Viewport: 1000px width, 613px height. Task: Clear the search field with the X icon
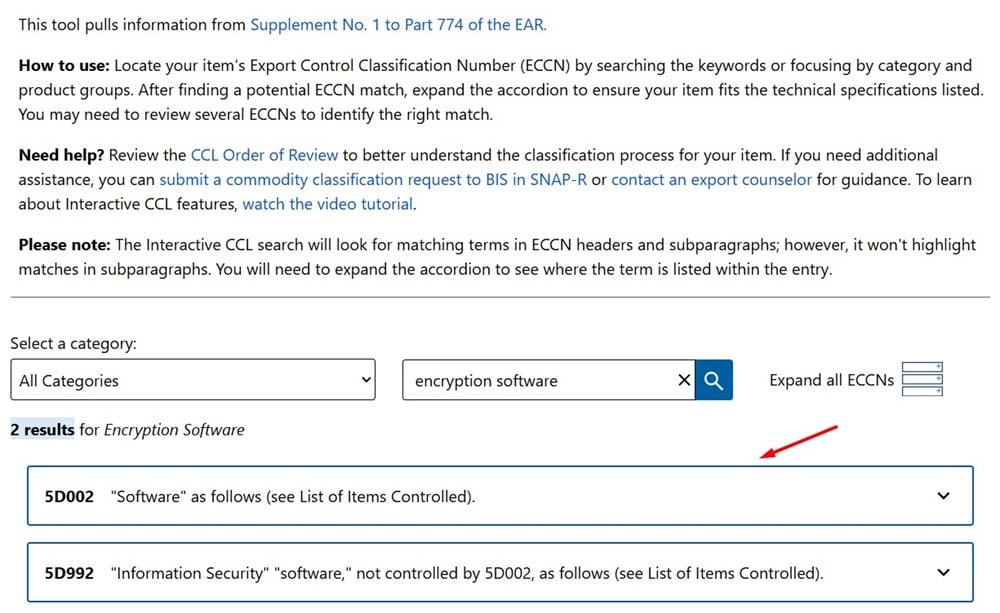684,380
